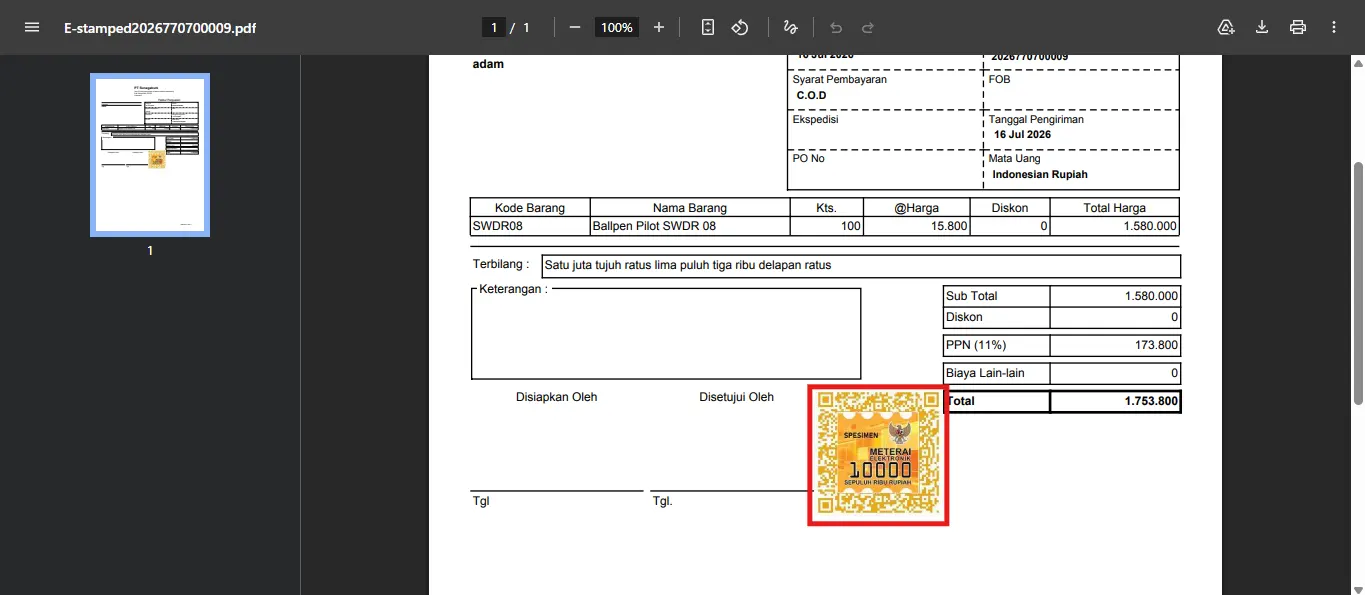Select the page 1 thumbnail
The image size is (1365, 595).
(150, 154)
